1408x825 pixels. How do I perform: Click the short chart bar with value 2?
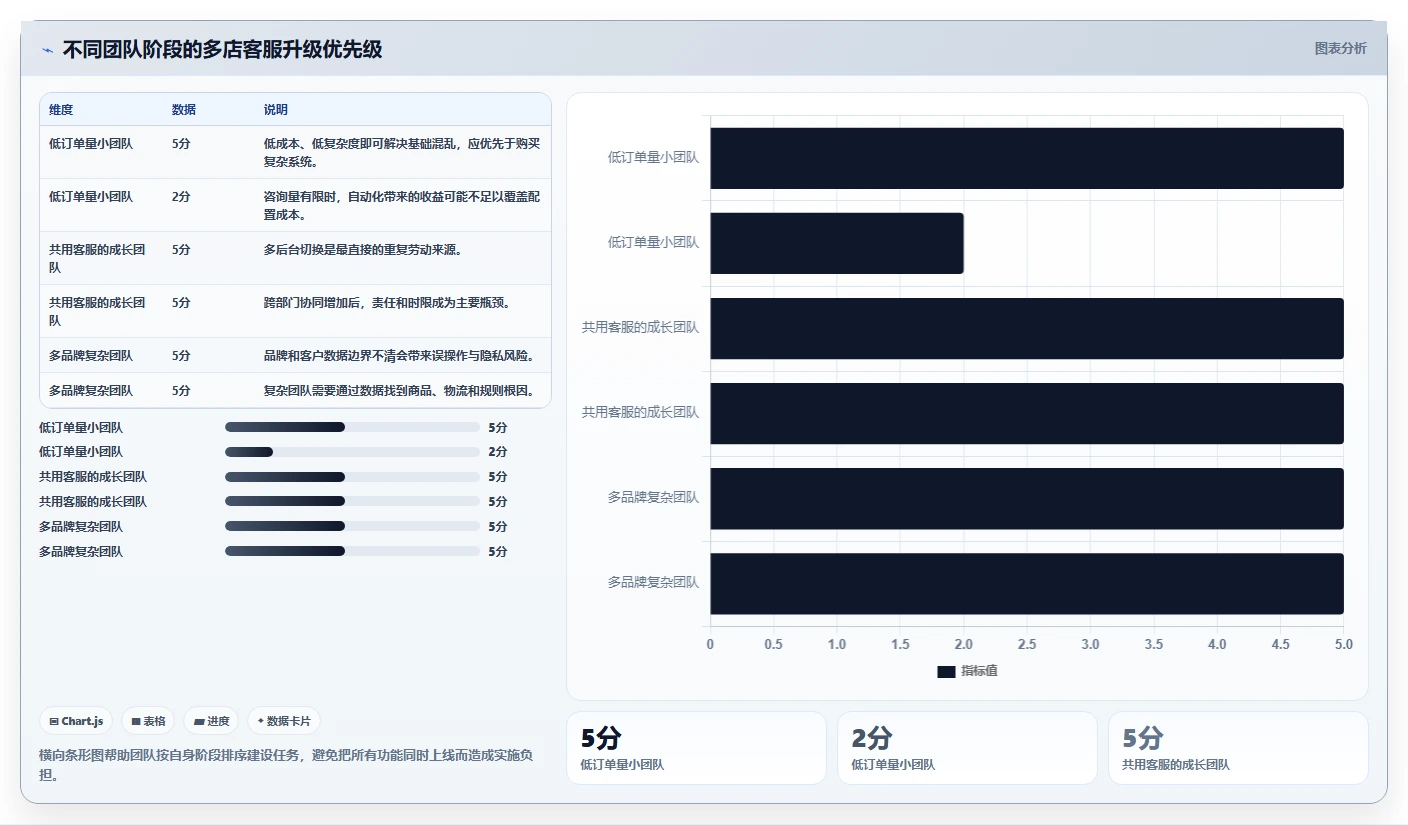pos(837,243)
